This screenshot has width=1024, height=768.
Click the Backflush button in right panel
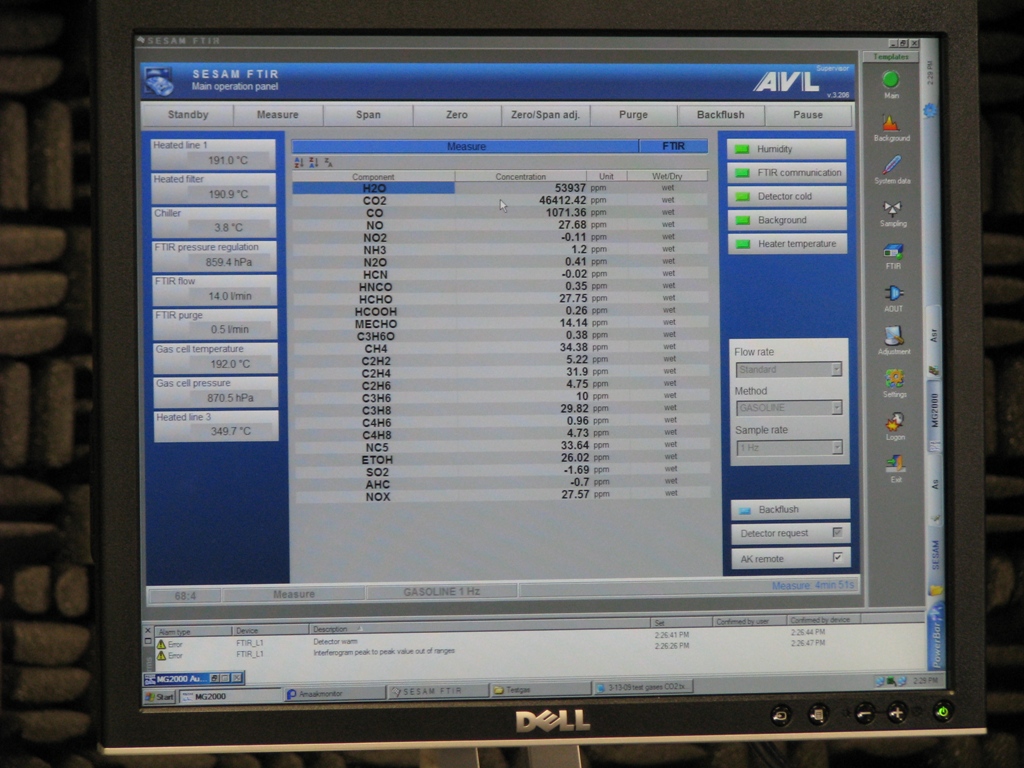[790, 509]
